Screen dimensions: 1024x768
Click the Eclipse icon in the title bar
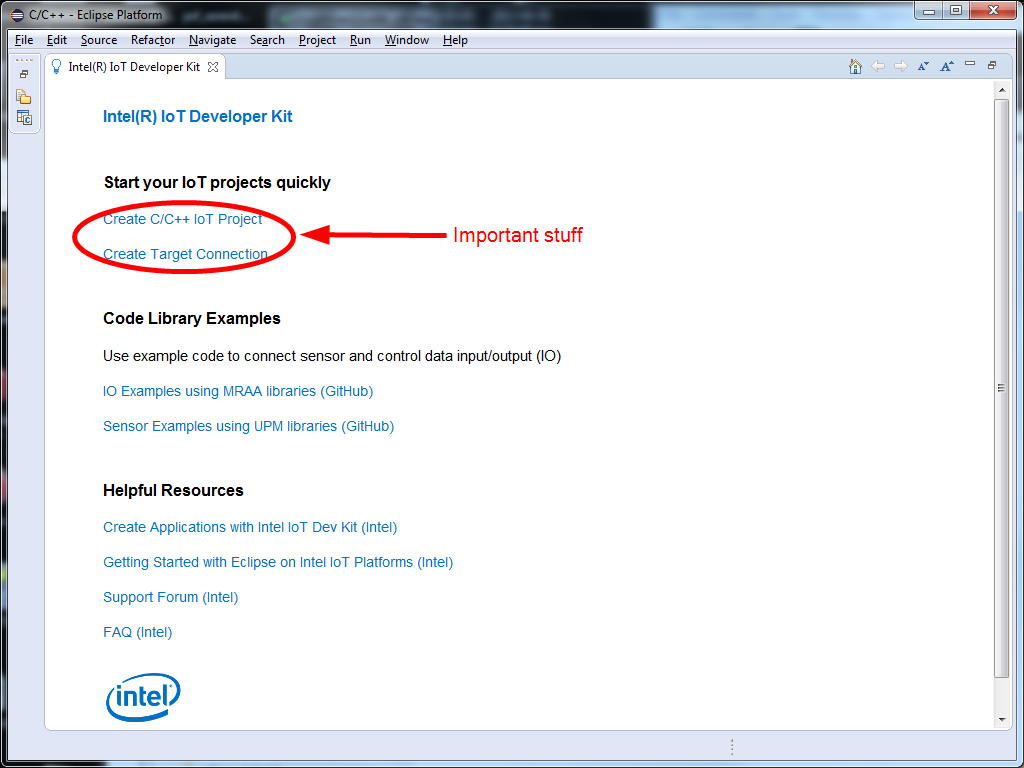[17, 15]
